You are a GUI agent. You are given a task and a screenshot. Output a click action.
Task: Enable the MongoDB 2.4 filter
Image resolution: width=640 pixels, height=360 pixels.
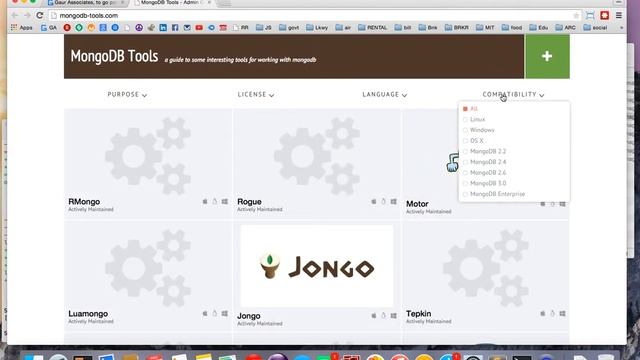(465, 162)
